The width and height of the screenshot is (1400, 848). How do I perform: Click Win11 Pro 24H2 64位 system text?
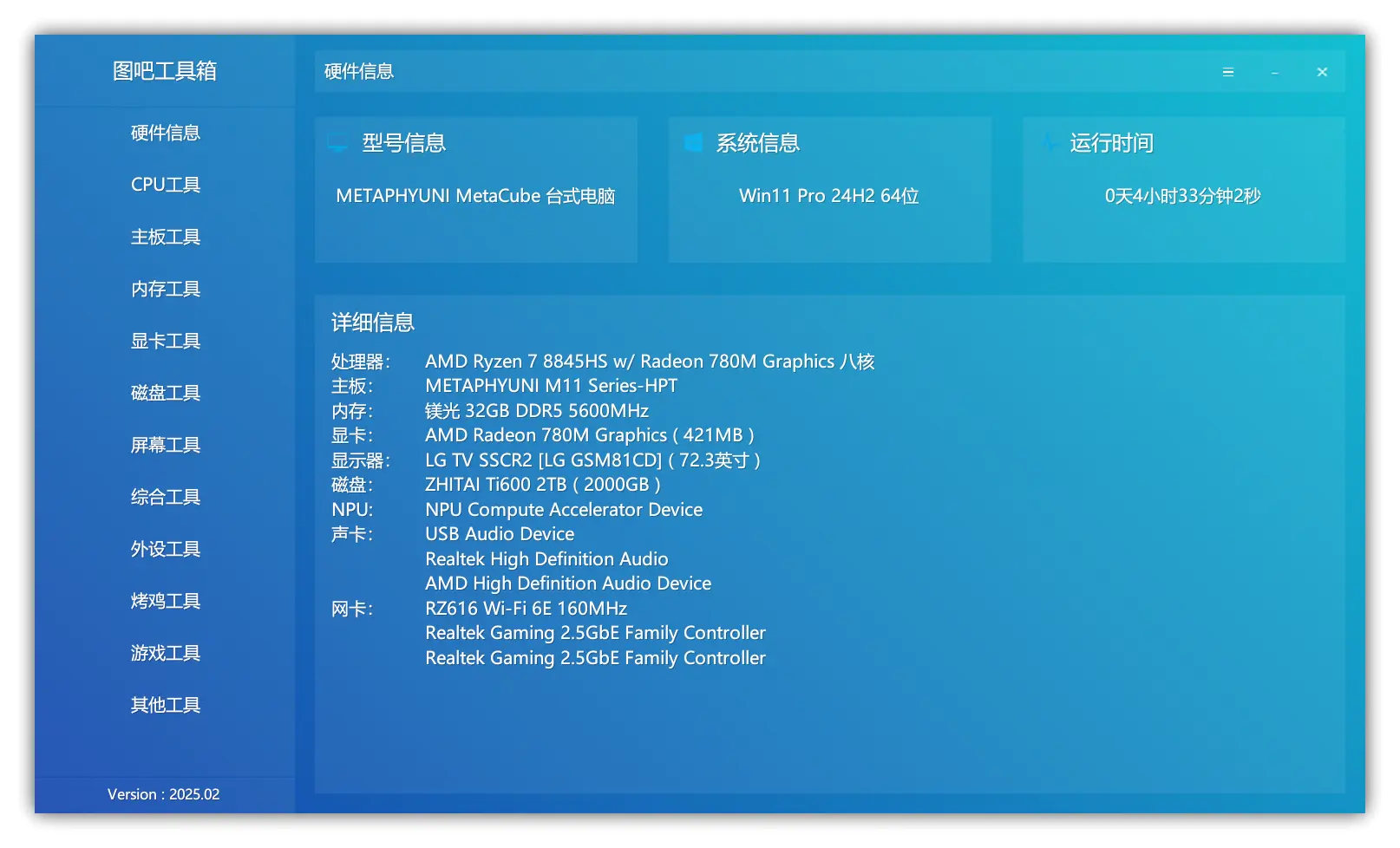(x=829, y=196)
